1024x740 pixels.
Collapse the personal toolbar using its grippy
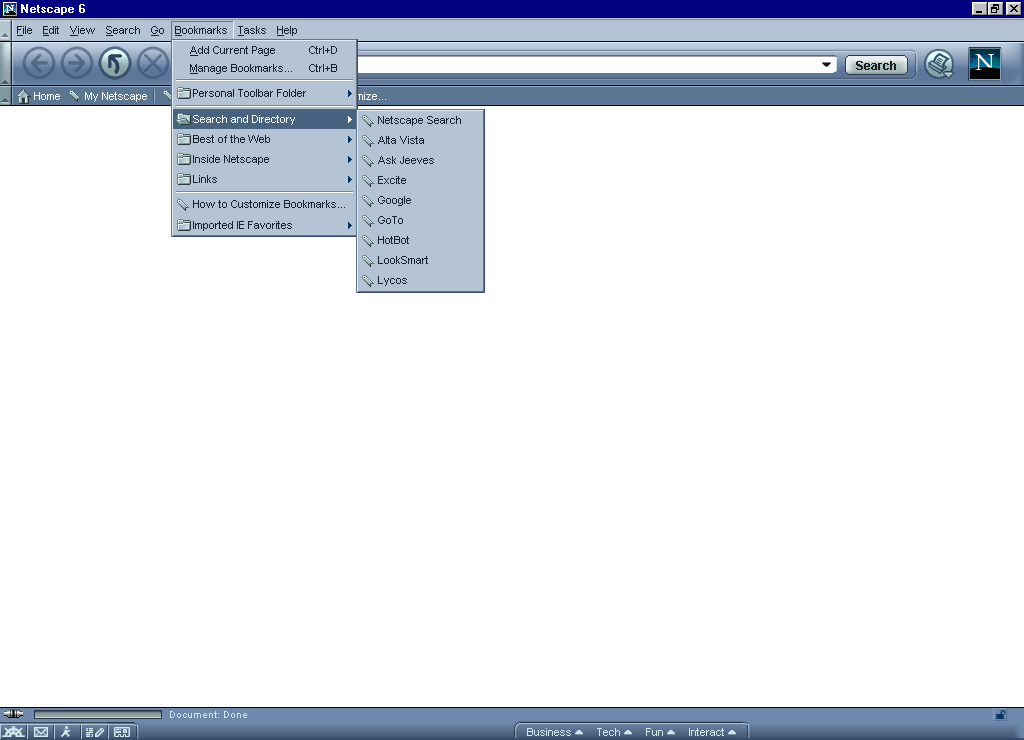(x=5, y=96)
